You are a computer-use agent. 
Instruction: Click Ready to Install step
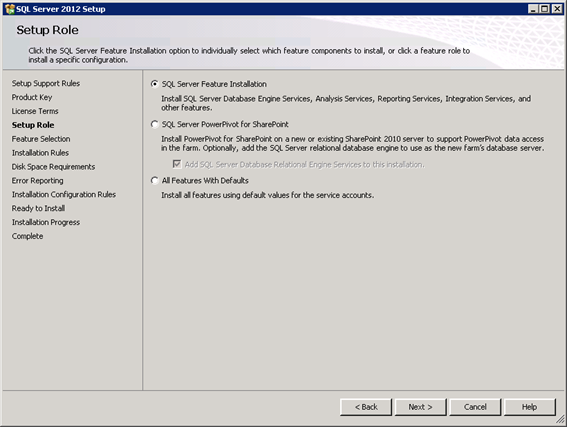pos(38,208)
